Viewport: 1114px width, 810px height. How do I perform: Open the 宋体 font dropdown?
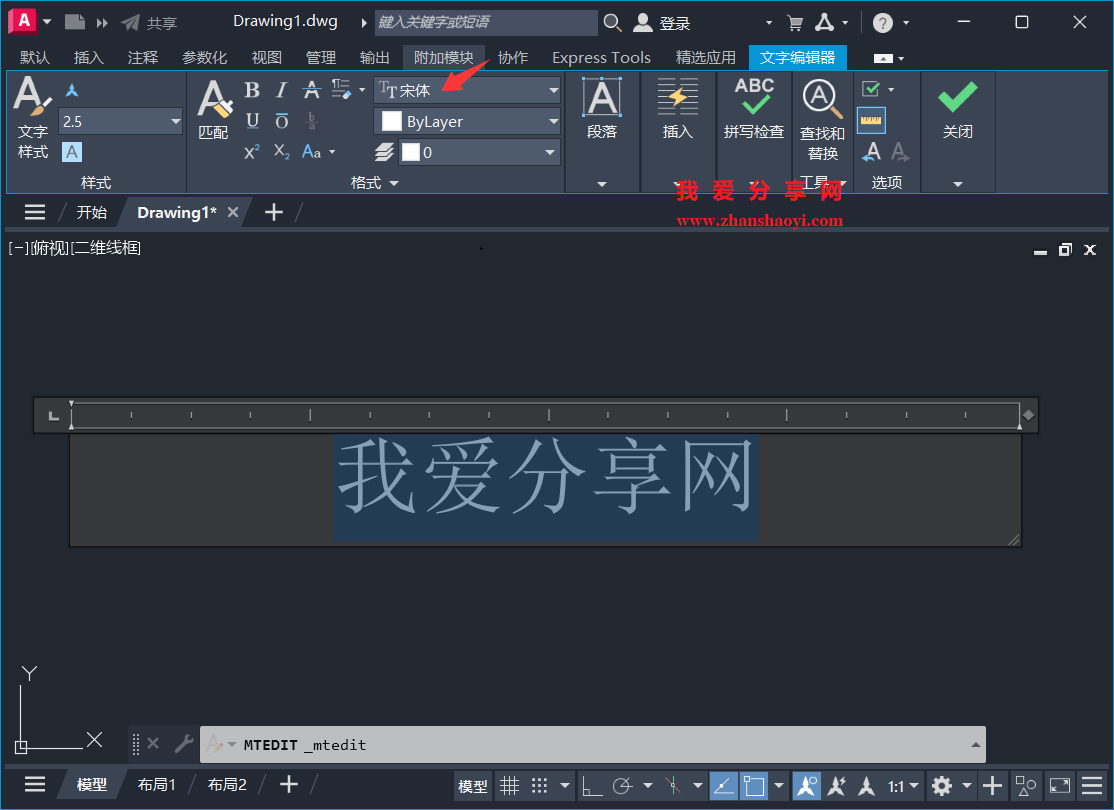467,90
